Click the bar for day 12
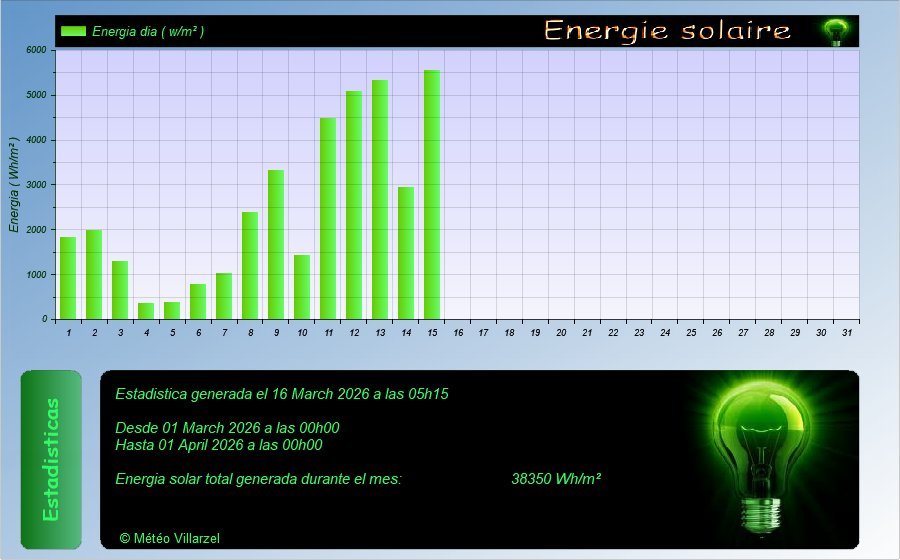Image resolution: width=900 pixels, height=560 pixels. tap(354, 205)
